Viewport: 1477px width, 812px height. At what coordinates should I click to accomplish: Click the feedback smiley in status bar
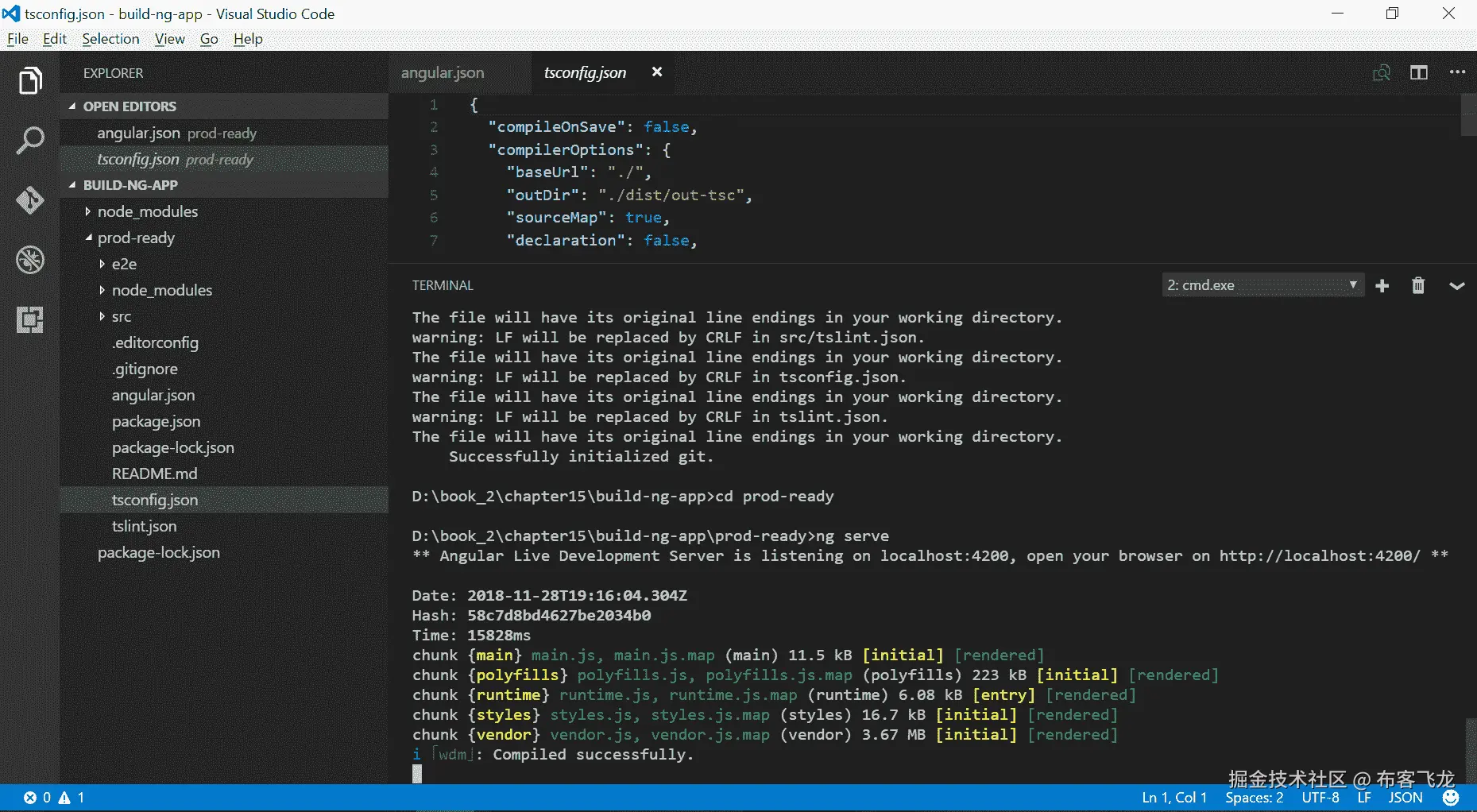[1451, 797]
